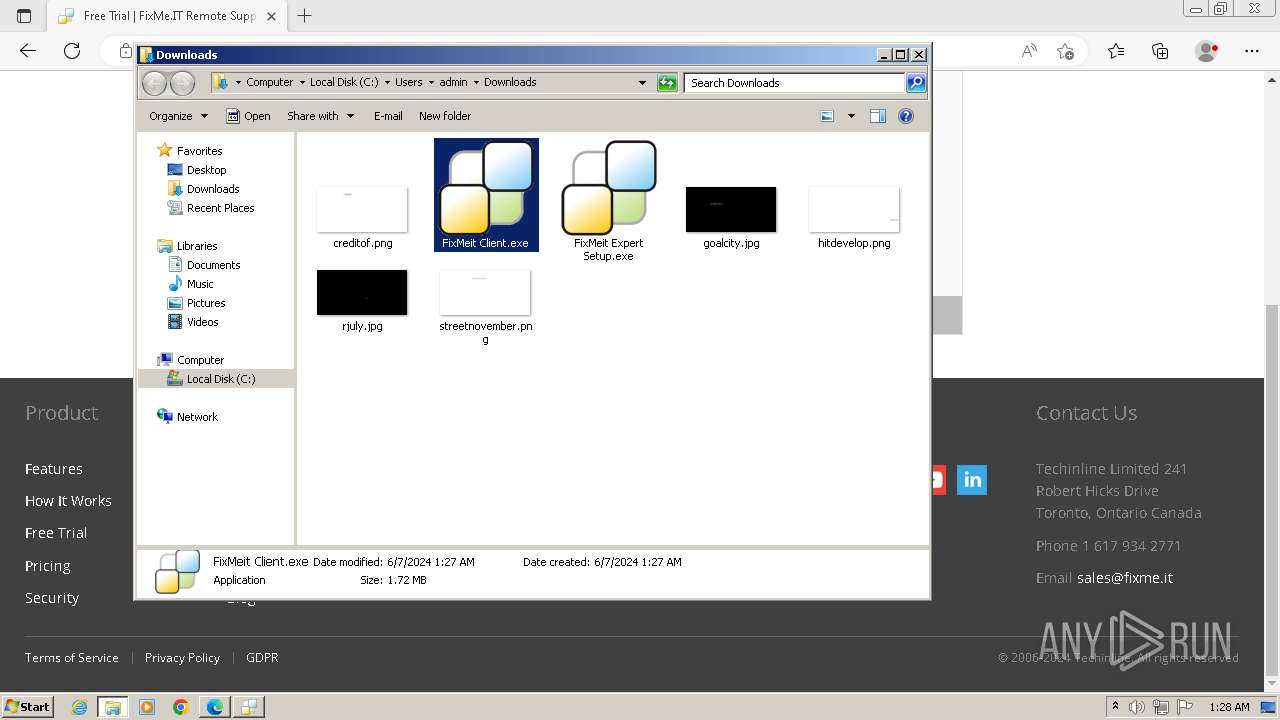Click the sales@fixme.it email link
Viewport: 1280px width, 720px height.
1125,578
